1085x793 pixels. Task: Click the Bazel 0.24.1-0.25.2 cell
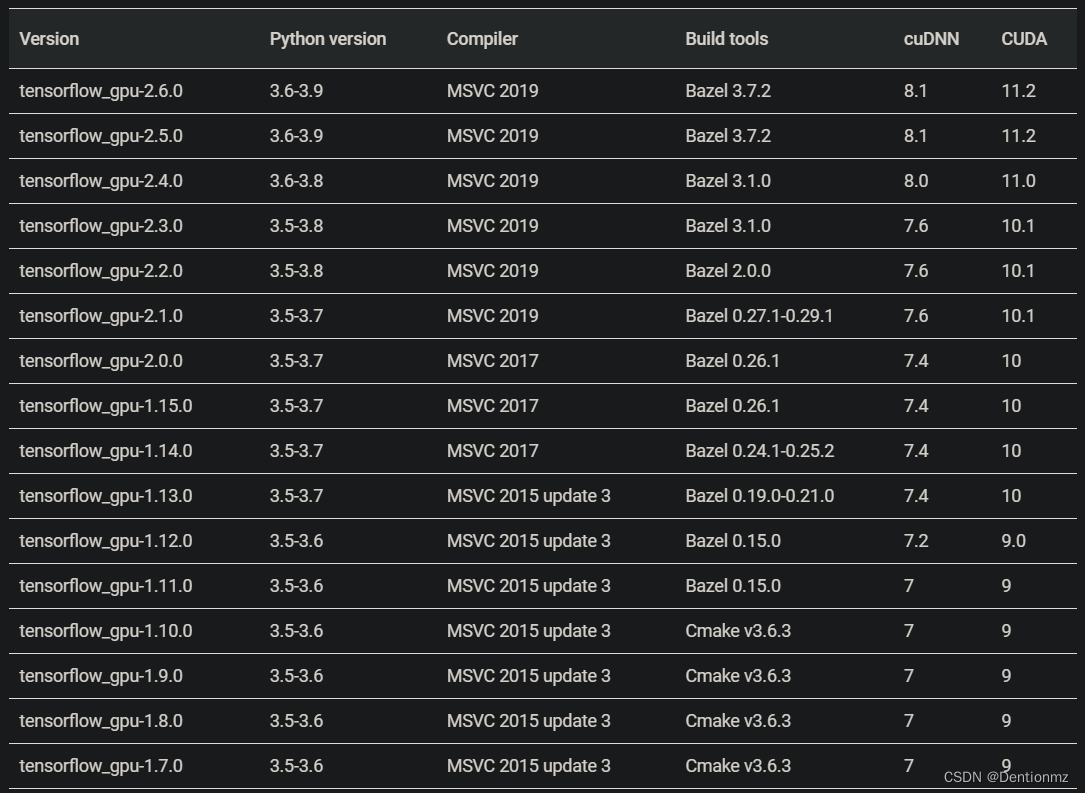pos(760,451)
